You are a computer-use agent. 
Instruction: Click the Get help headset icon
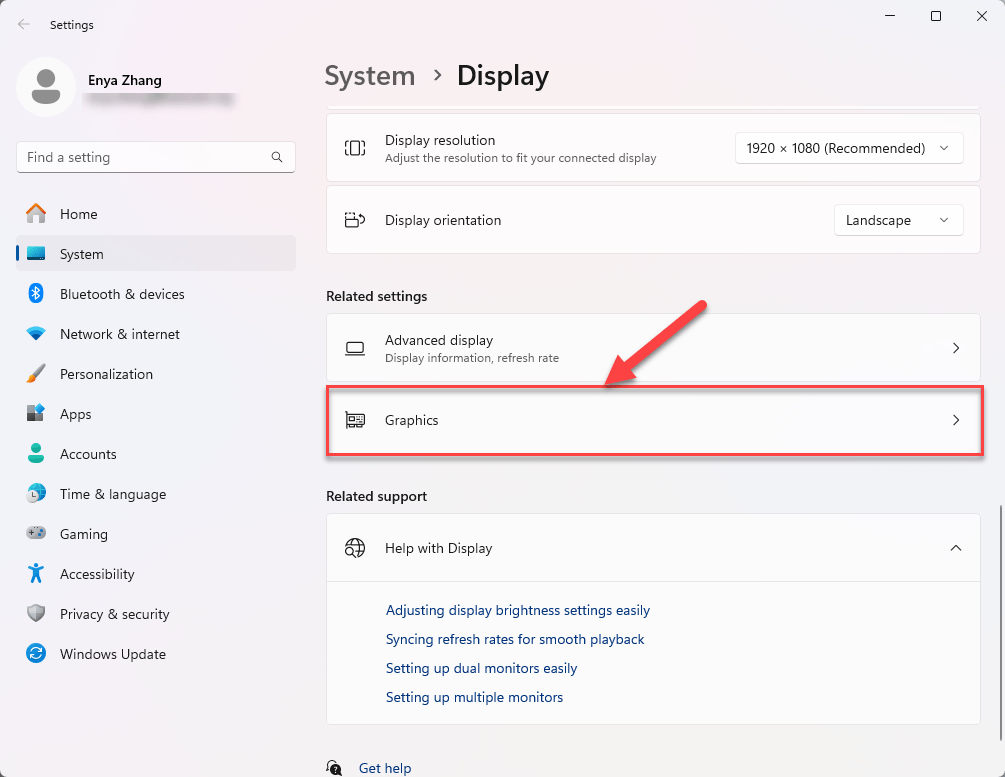point(334,767)
